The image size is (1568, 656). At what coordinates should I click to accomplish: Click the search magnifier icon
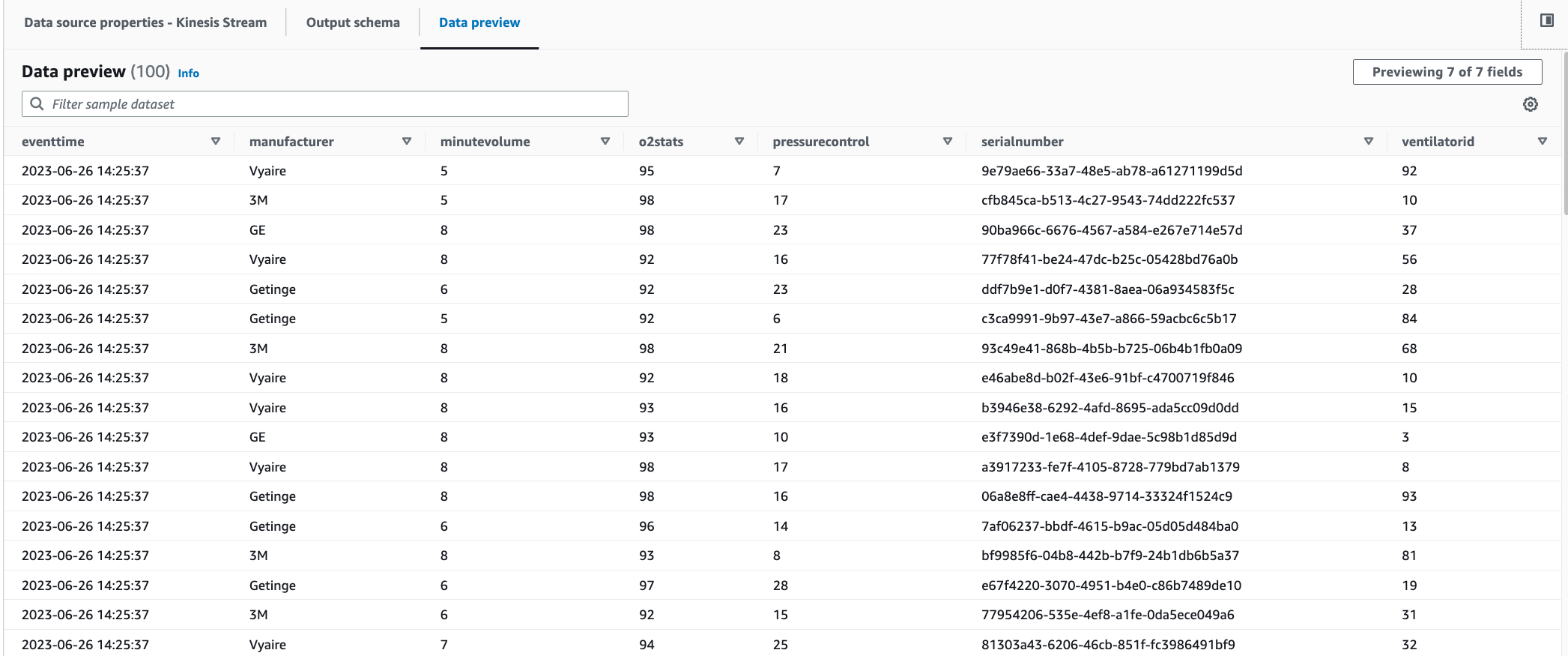(x=37, y=103)
